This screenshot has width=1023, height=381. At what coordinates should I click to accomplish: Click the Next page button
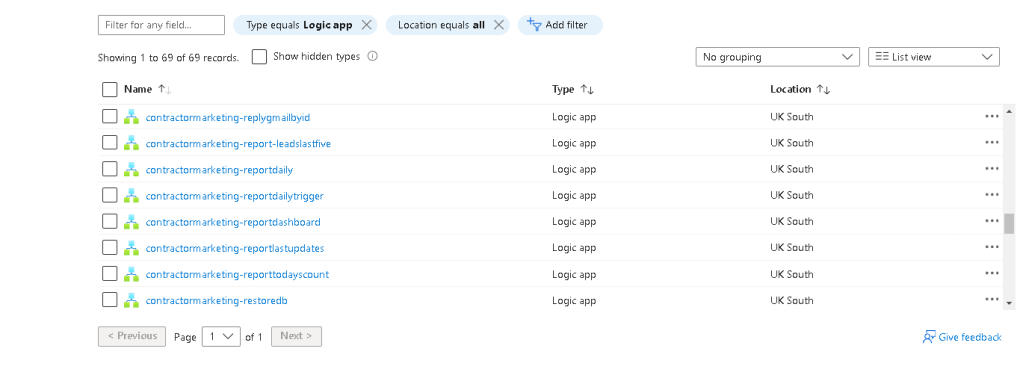tap(296, 336)
